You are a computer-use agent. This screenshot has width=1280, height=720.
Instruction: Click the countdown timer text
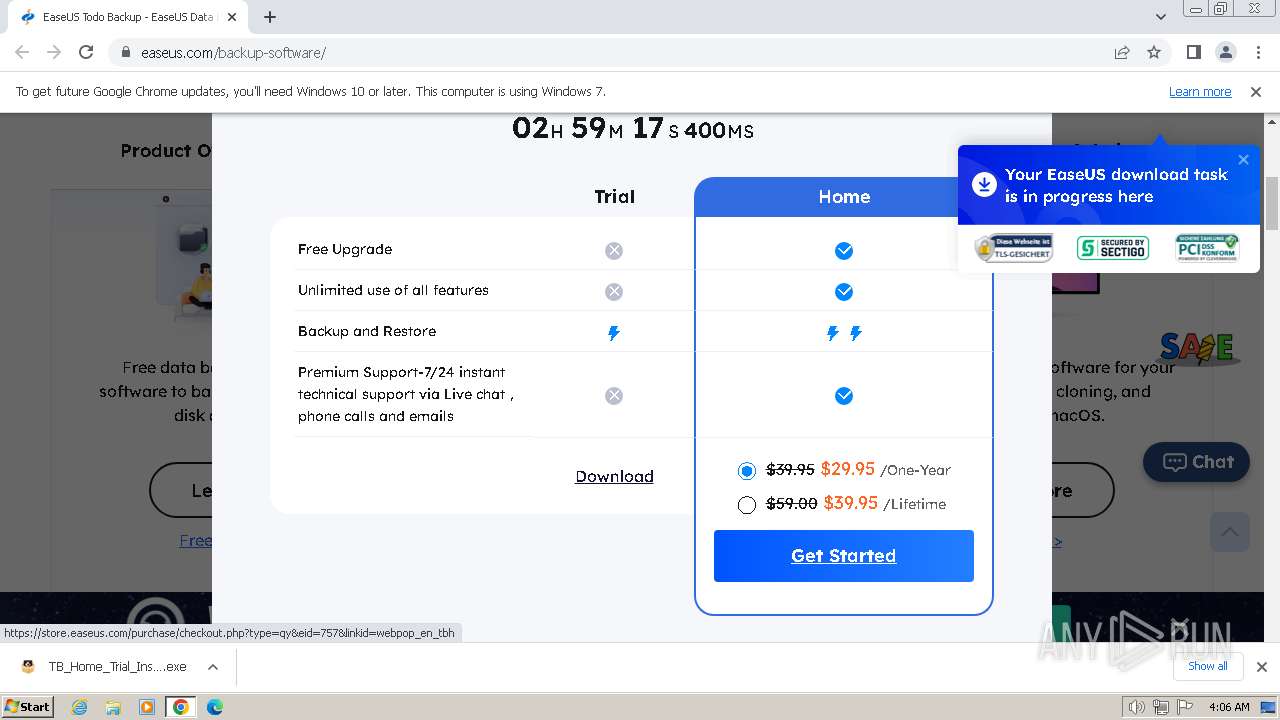[633, 129]
